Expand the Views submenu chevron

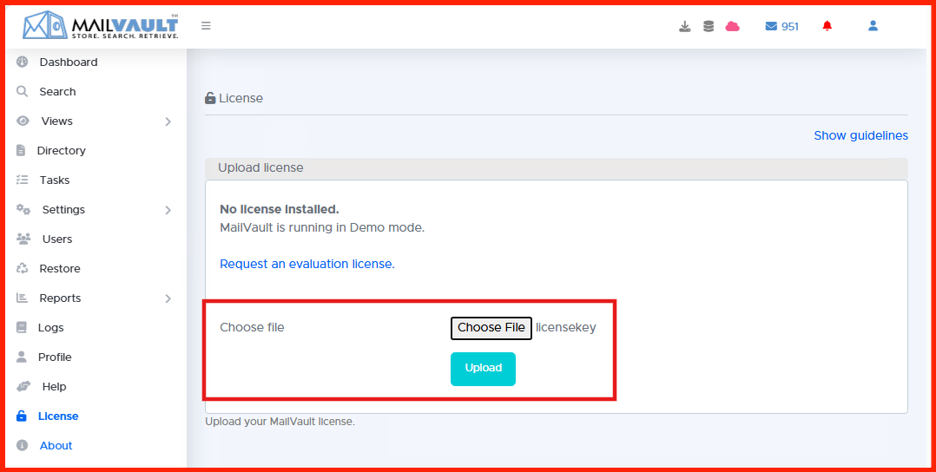click(x=168, y=121)
